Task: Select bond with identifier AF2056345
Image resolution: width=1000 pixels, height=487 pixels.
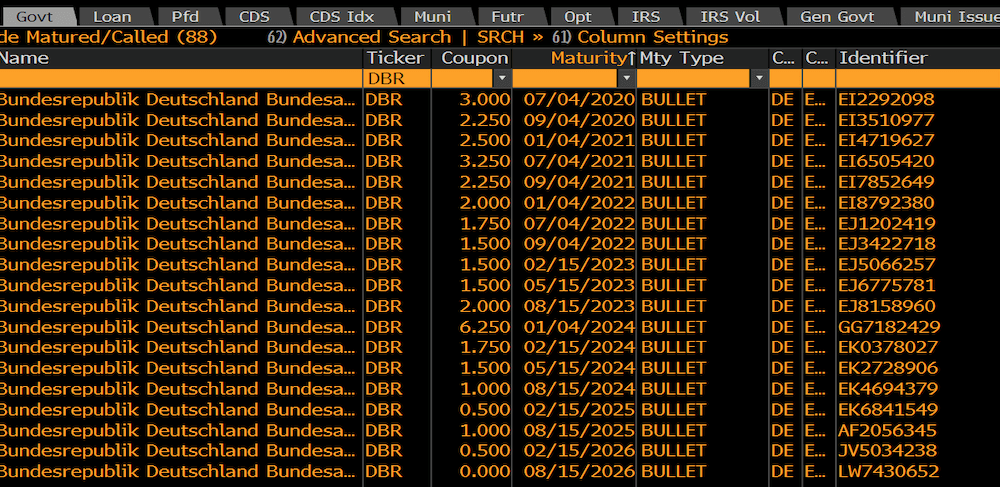Action: tap(887, 430)
